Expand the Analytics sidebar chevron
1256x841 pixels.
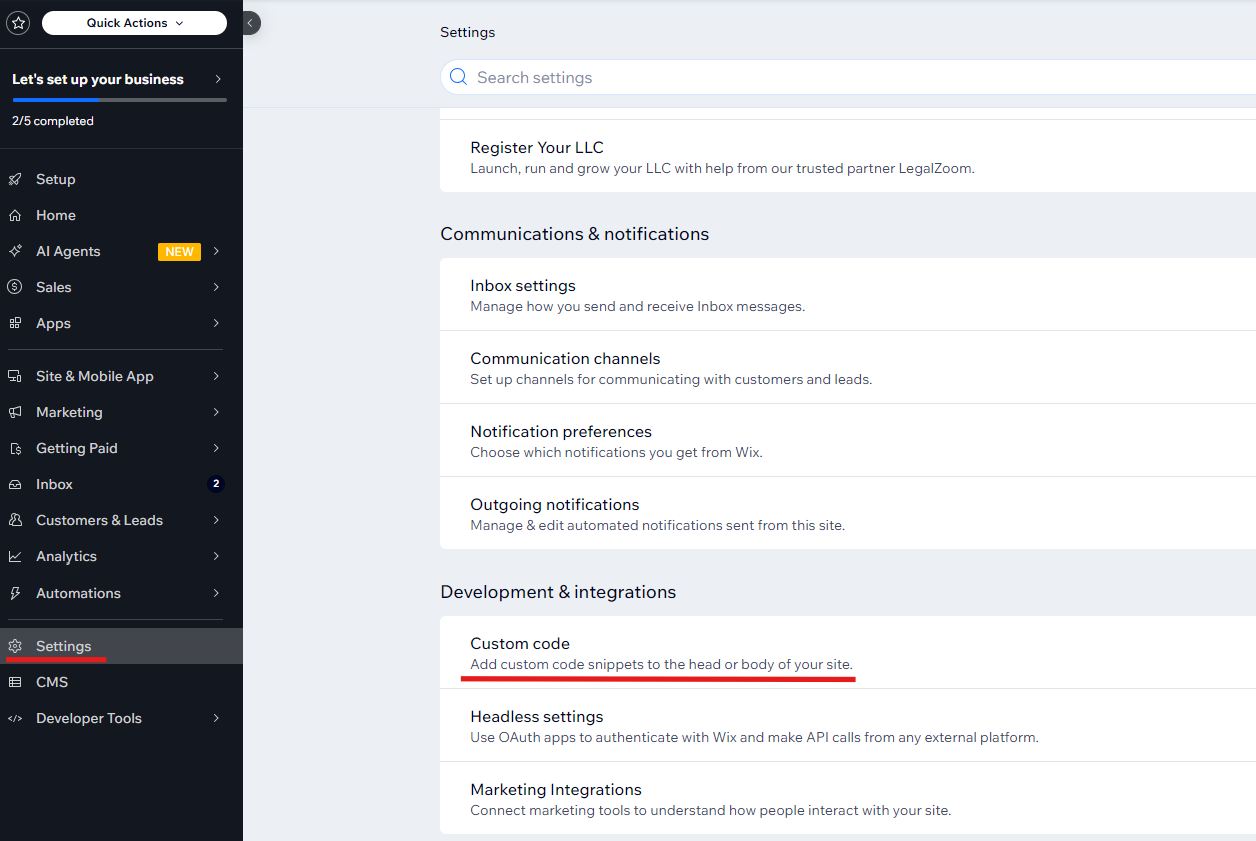pyautogui.click(x=217, y=556)
